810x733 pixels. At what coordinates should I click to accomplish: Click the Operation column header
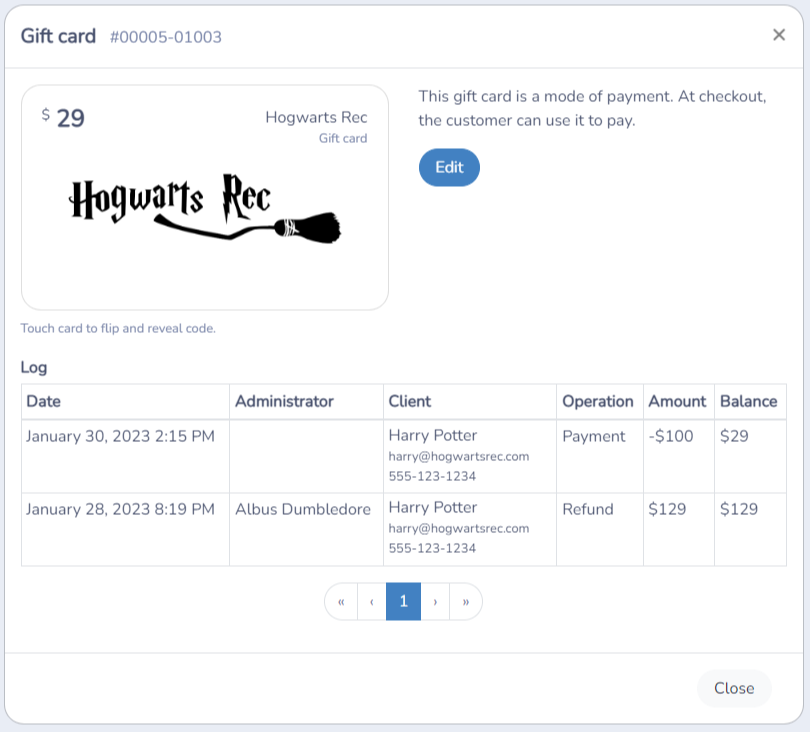(598, 401)
